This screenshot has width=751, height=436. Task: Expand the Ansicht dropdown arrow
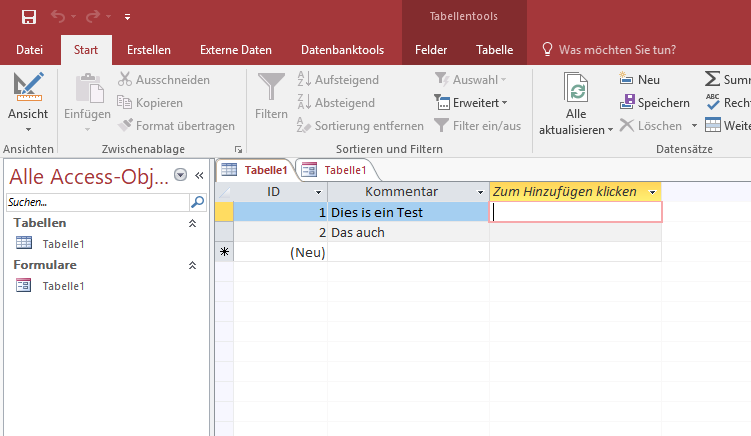28,129
